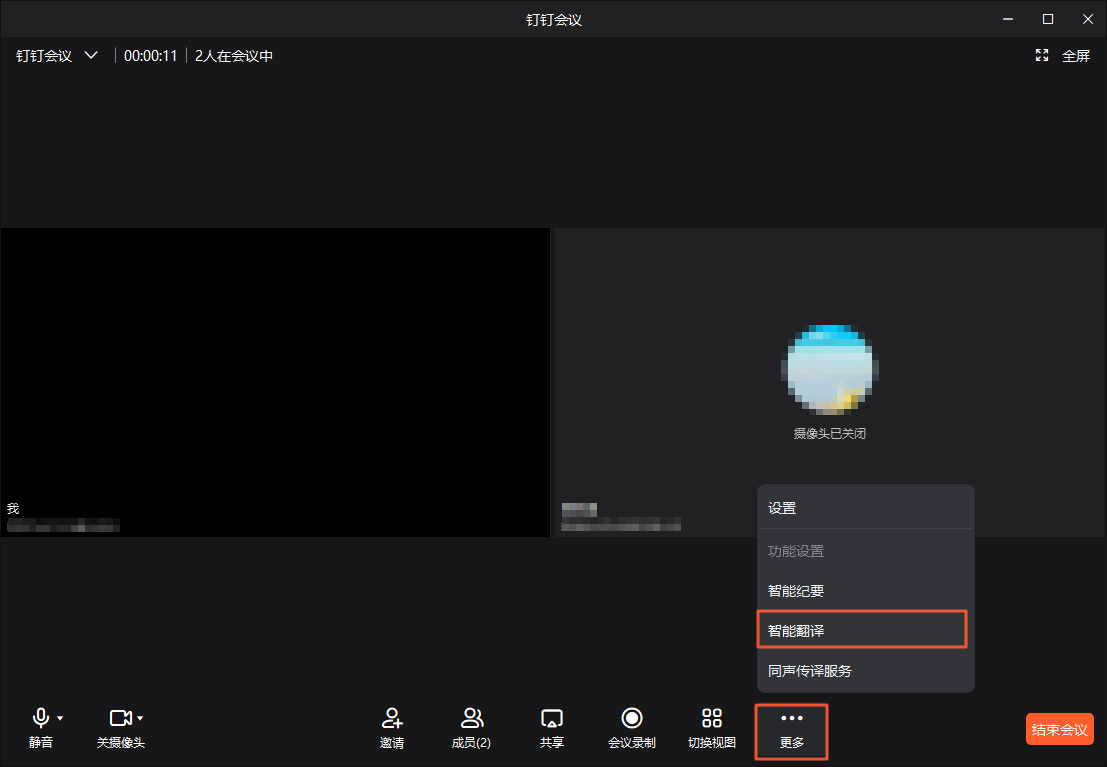1107x767 pixels.
Task: Start 会议录制 meeting recording
Action: tap(632, 728)
